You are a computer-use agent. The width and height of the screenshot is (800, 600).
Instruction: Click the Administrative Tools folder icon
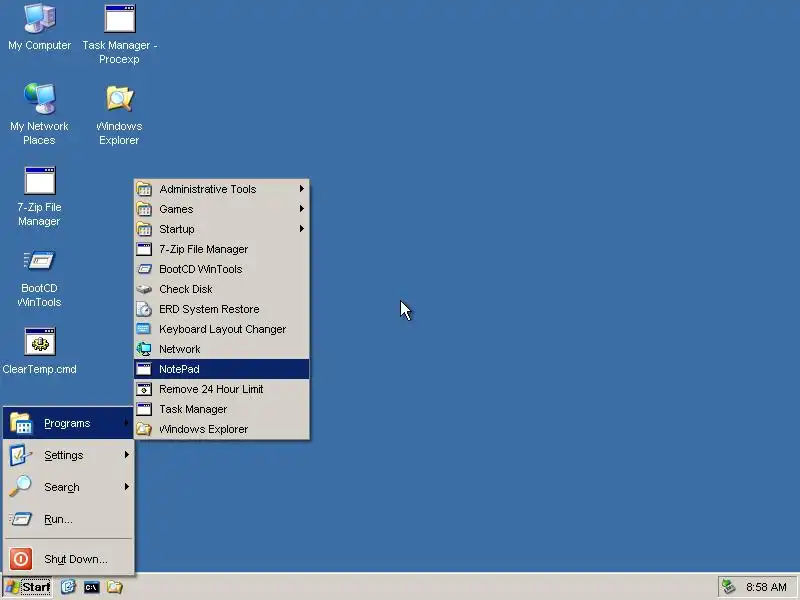click(x=144, y=189)
